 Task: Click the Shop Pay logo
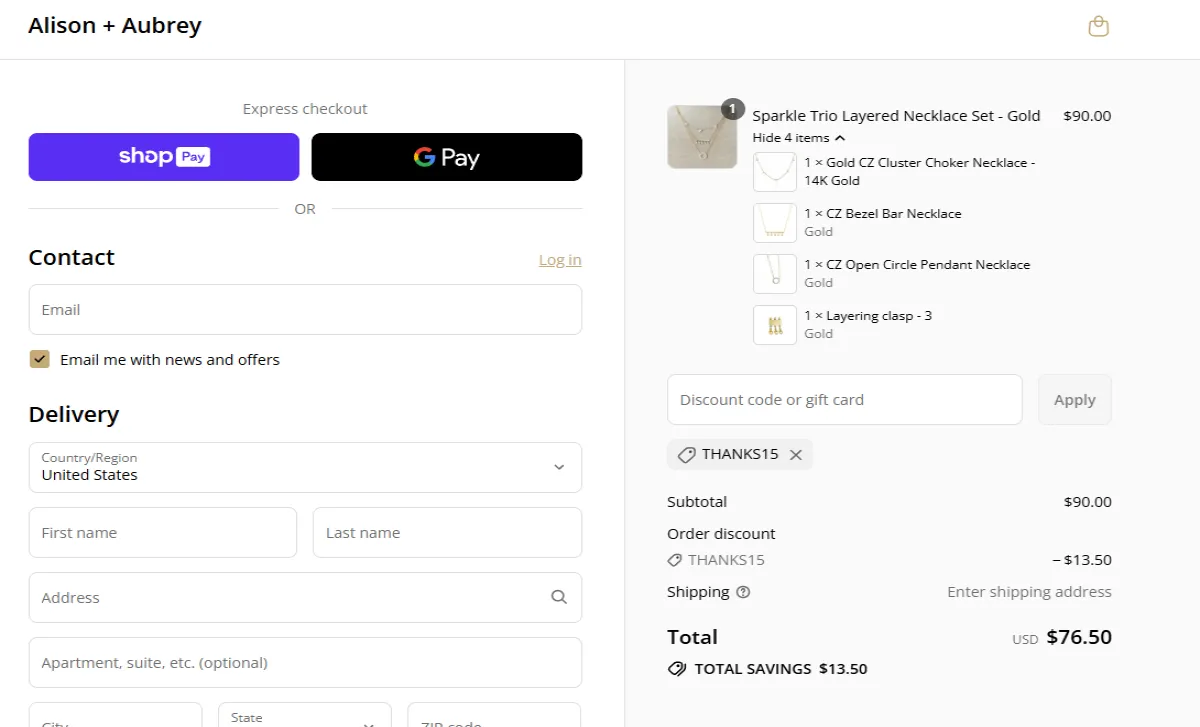[x=163, y=156]
